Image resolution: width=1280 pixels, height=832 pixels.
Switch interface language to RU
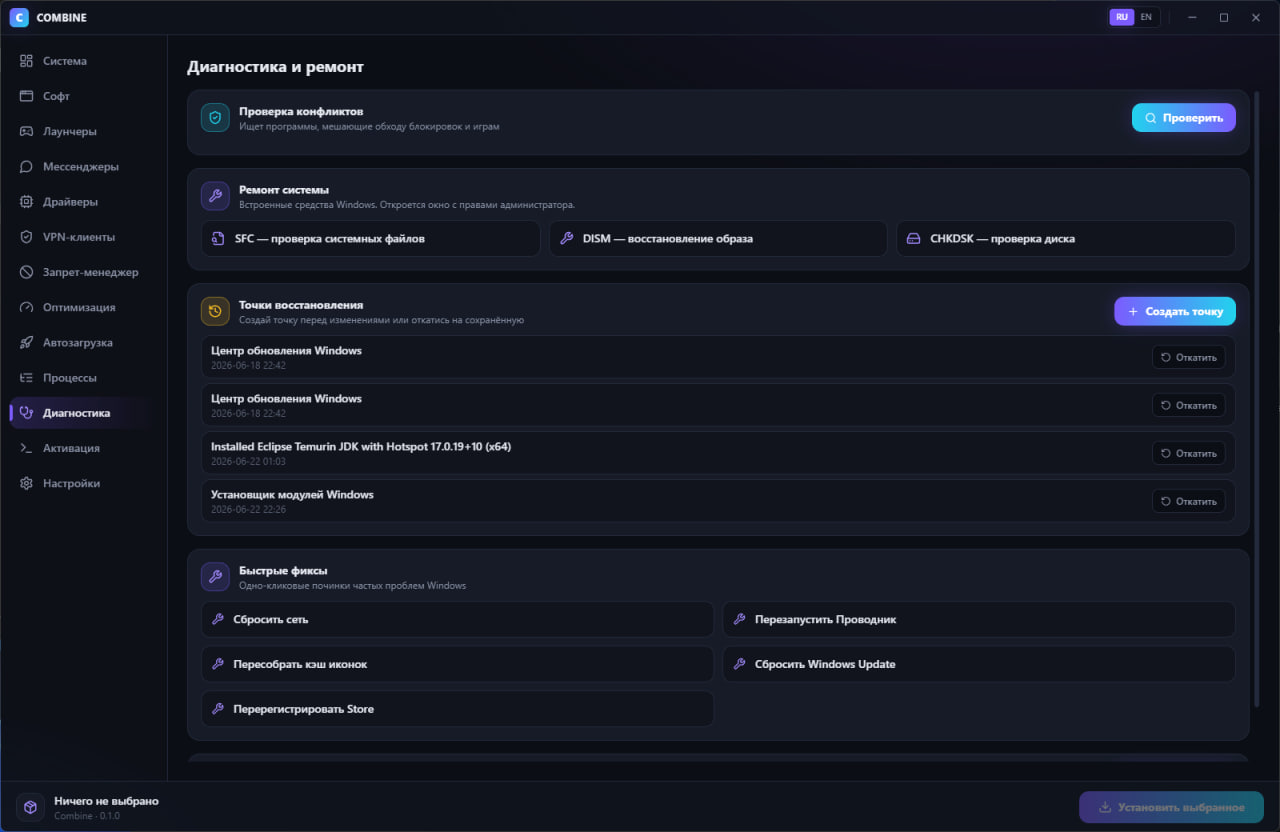pyautogui.click(x=1122, y=17)
